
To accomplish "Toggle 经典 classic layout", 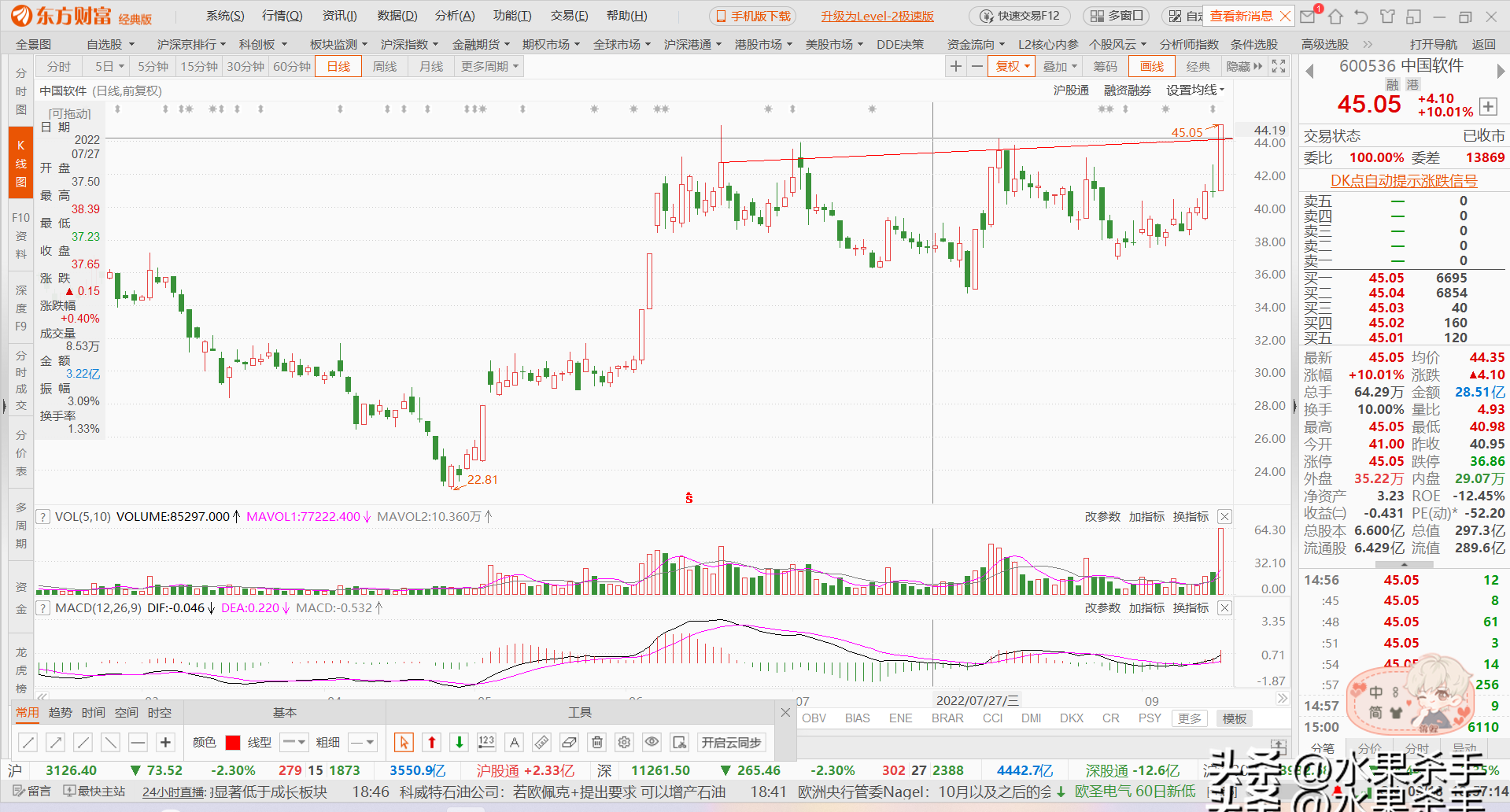I will point(1198,66).
